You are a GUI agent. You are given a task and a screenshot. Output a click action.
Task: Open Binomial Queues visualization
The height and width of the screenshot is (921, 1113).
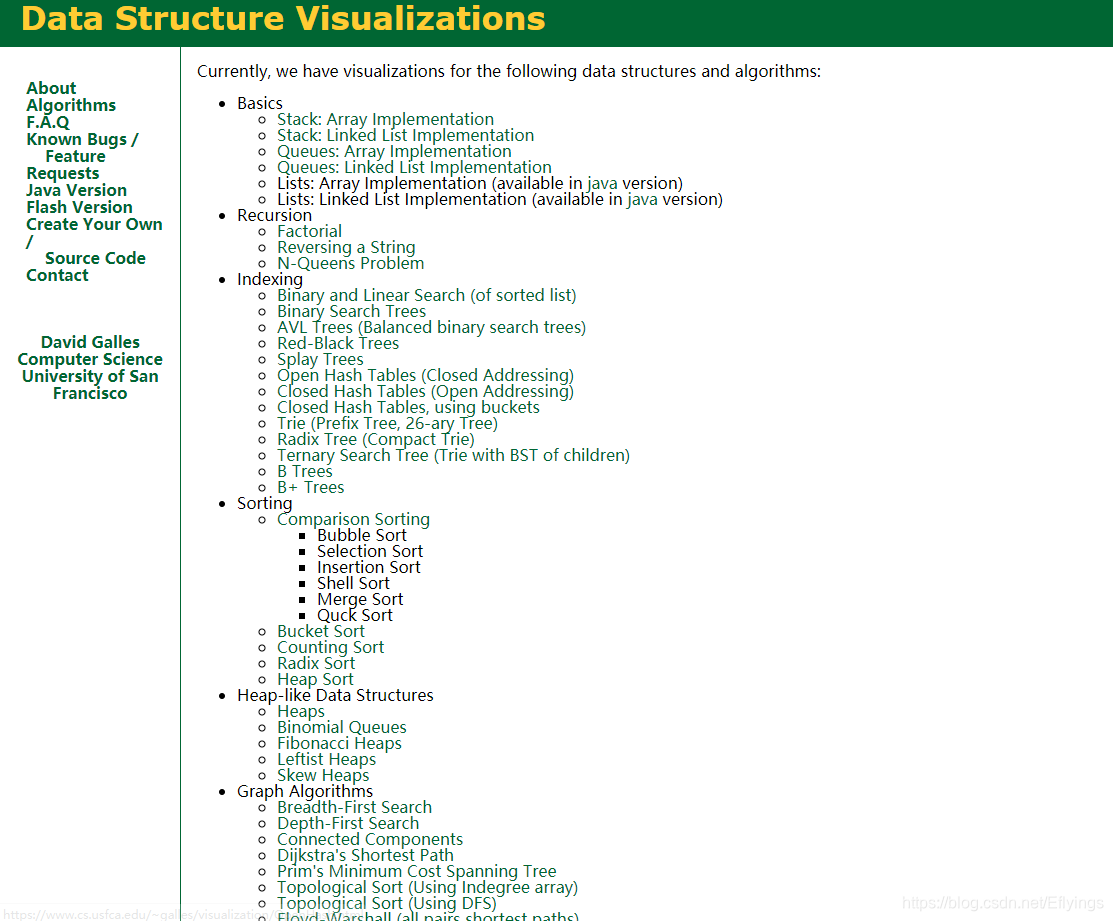(x=341, y=727)
